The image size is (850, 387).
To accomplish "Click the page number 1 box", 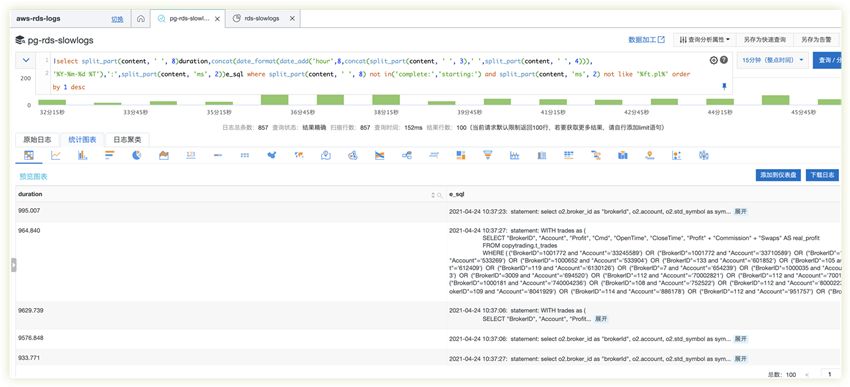I will tap(830, 375).
